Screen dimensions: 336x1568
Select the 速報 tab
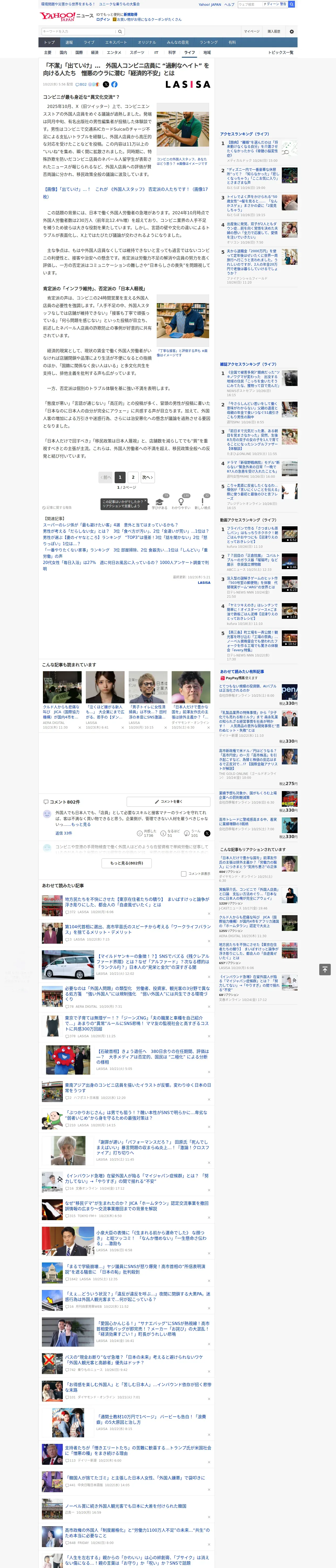(x=69, y=43)
